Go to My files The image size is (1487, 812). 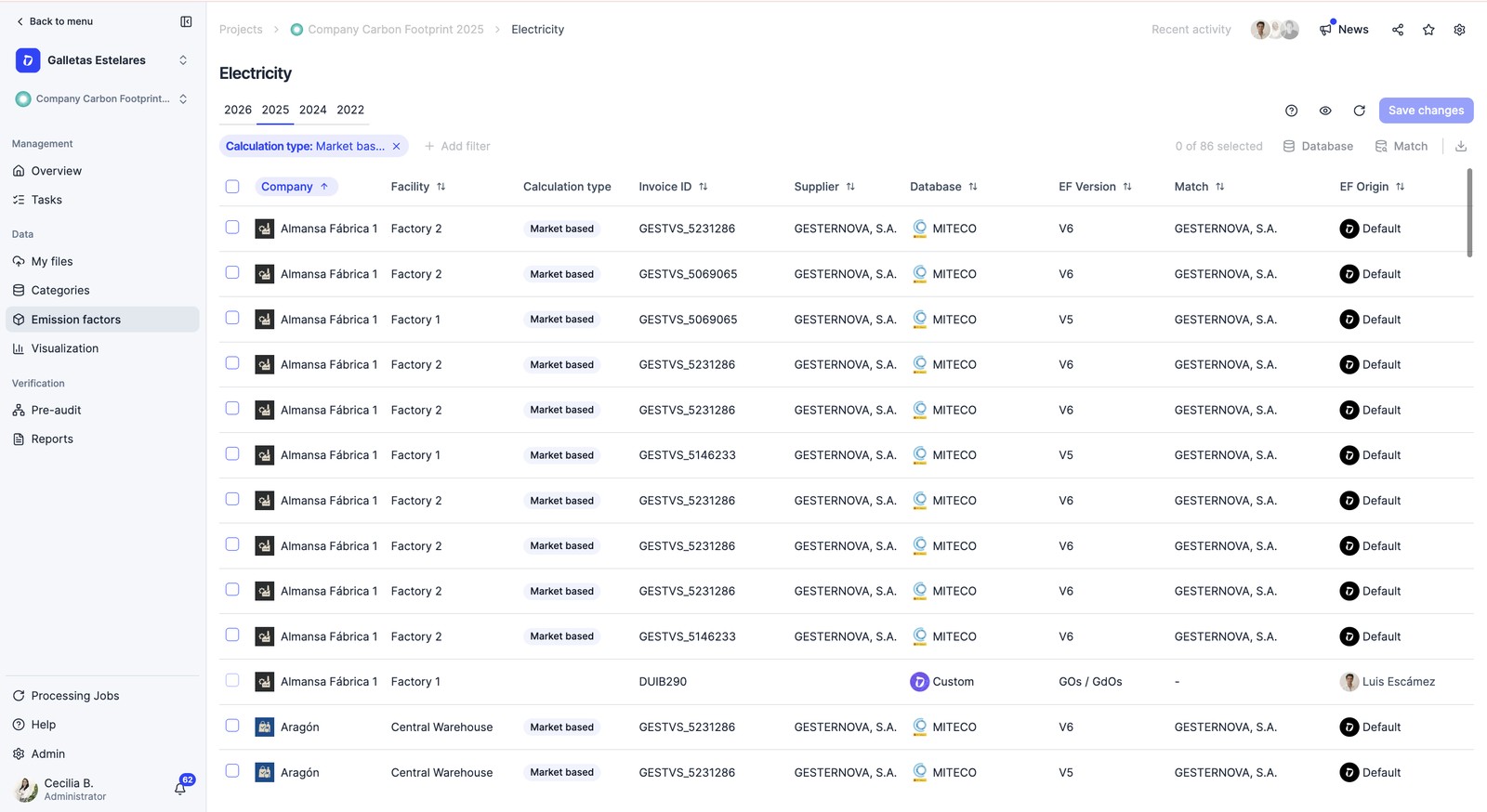point(102,261)
